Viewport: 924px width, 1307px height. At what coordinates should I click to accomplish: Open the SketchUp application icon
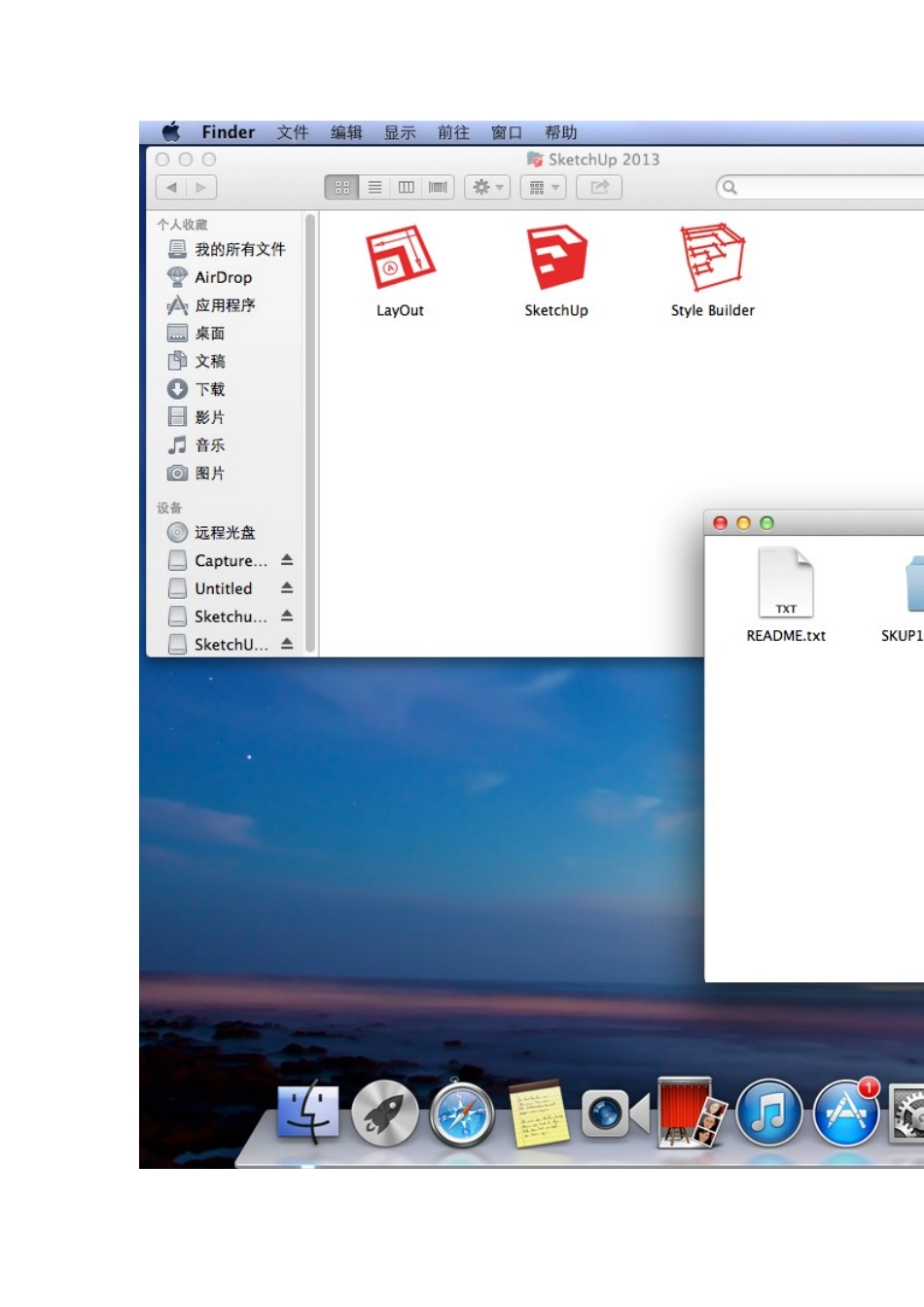[x=556, y=259]
